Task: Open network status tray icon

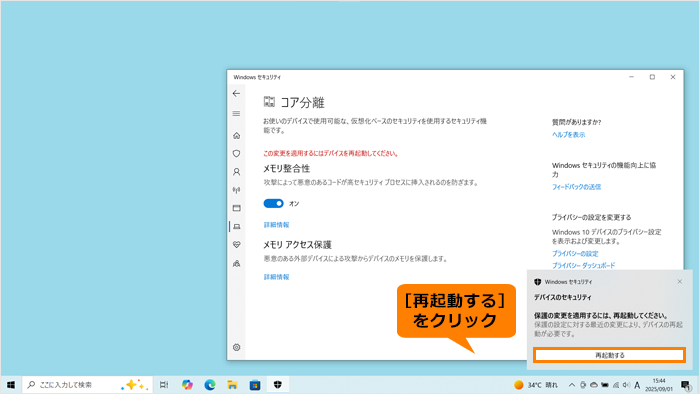Action: point(616,385)
